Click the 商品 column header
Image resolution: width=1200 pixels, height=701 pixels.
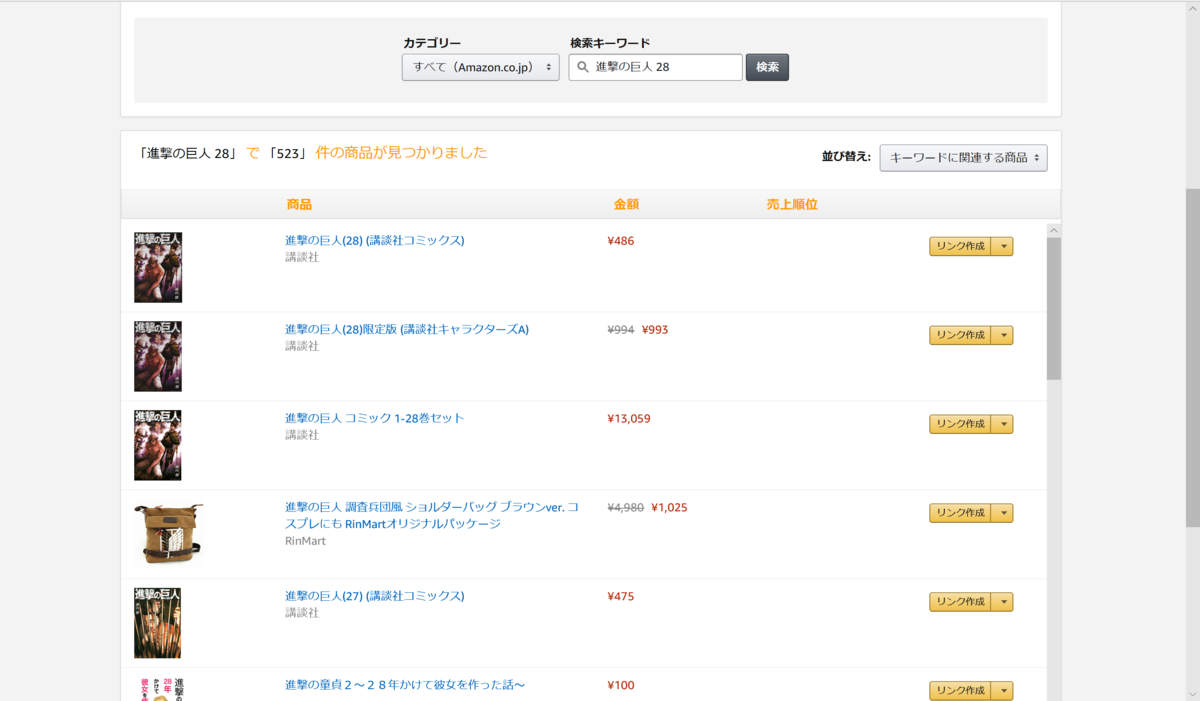[299, 204]
